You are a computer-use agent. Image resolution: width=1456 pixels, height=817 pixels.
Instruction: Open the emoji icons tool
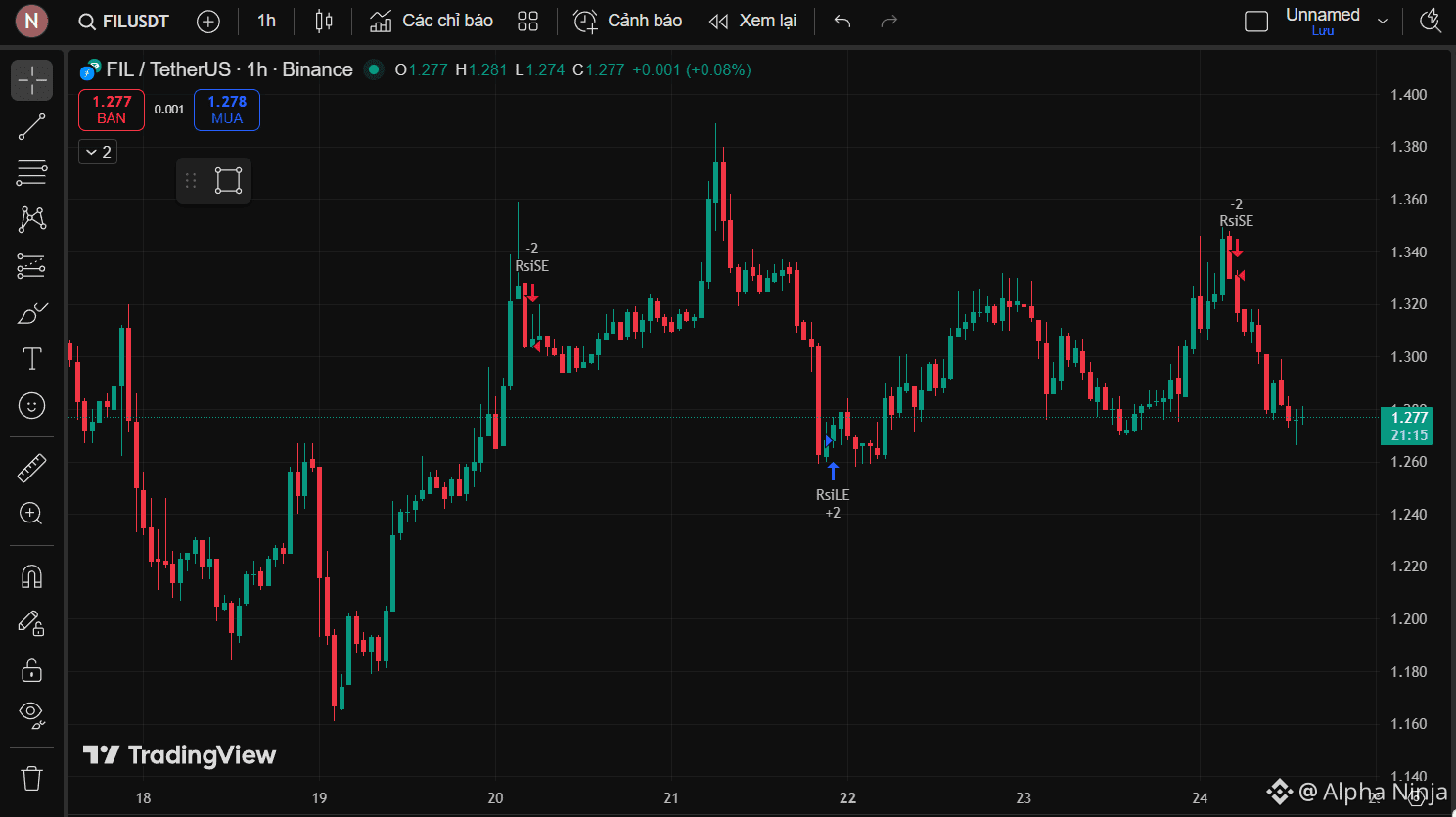[31, 405]
